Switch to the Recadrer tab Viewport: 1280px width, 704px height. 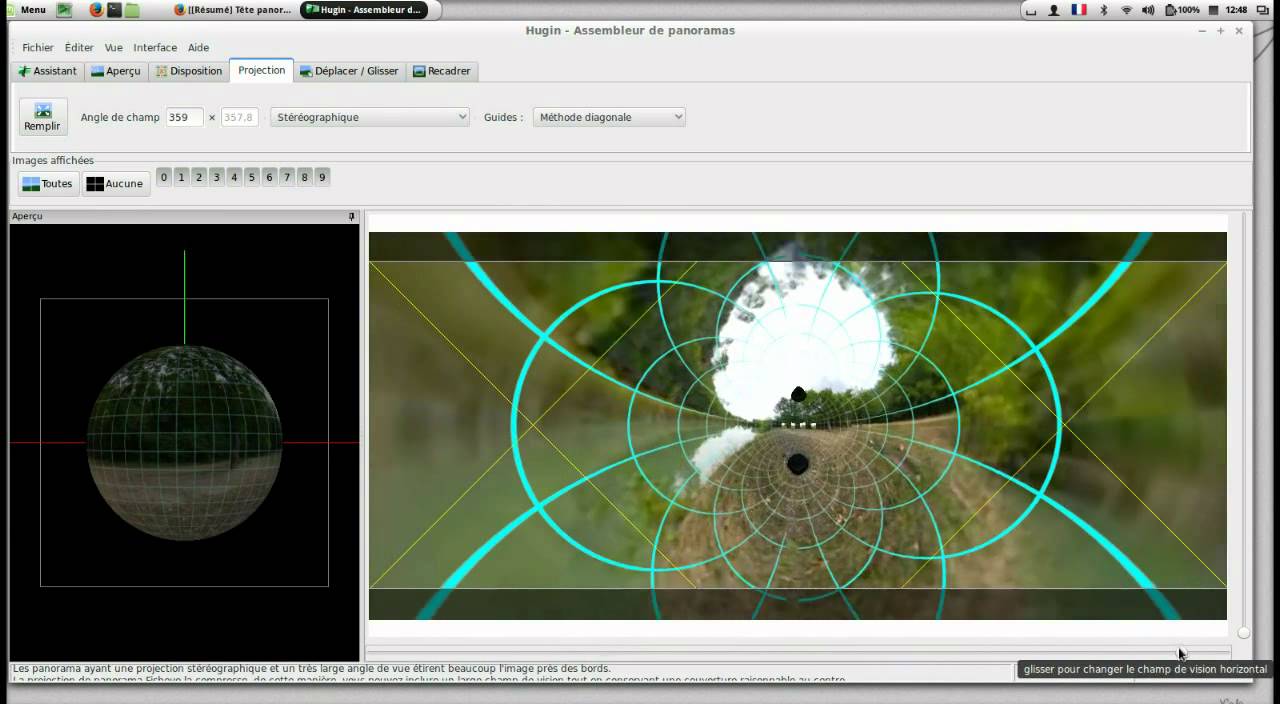(x=441, y=71)
